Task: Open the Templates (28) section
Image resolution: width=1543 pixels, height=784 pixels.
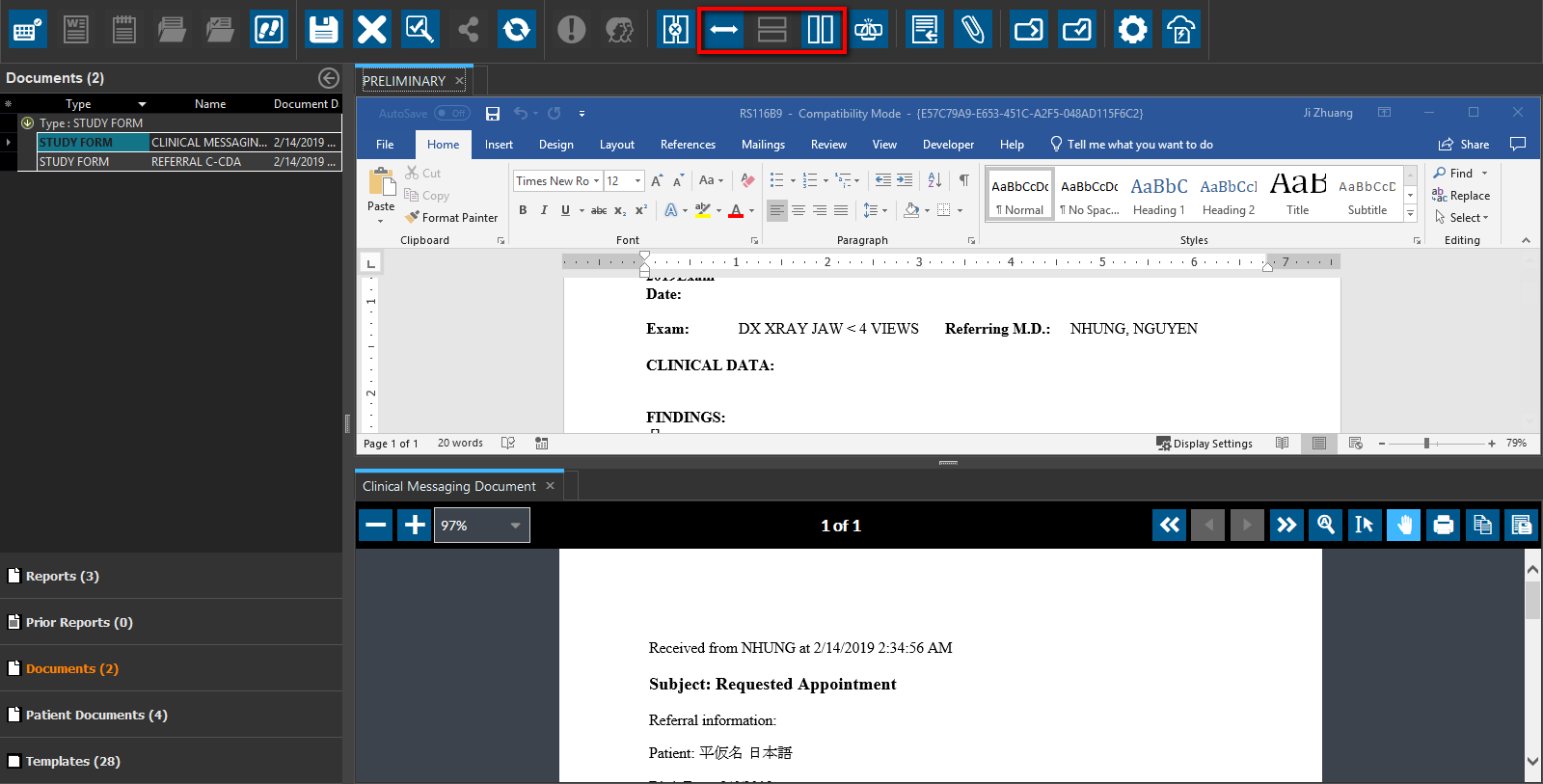Action: pyautogui.click(x=72, y=761)
